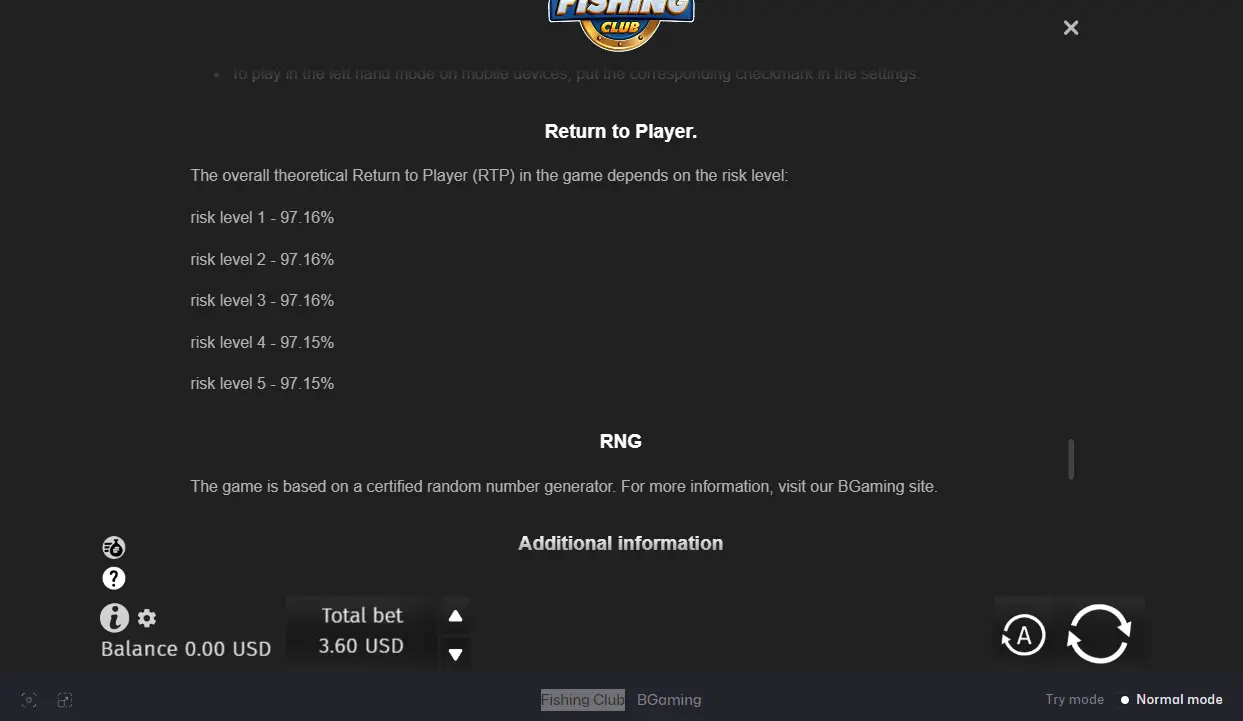
Task: Click the autoplay 'A' button
Action: (1023, 635)
